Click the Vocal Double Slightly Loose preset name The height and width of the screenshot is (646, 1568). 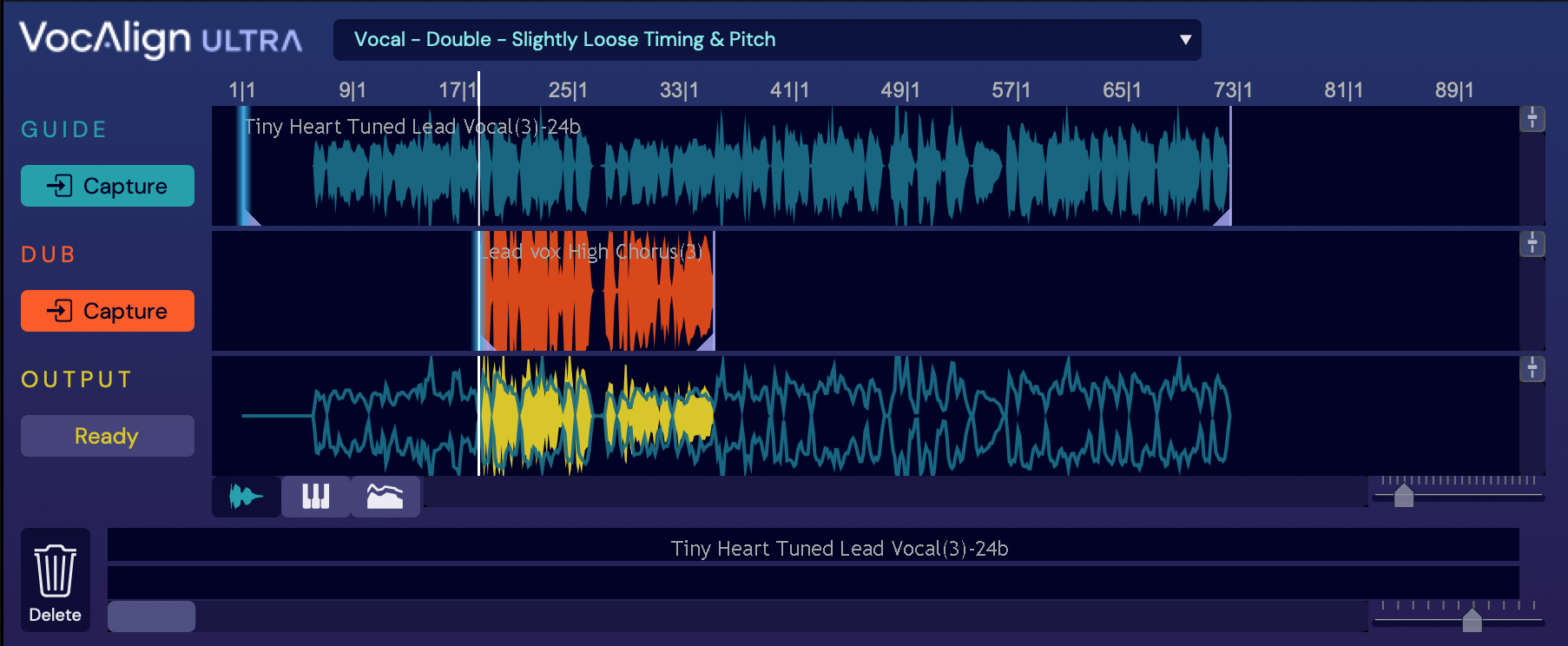(x=564, y=40)
